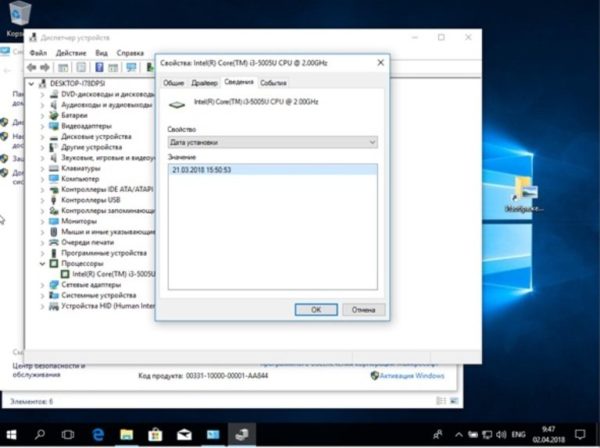Open the desktop shortcut beside the window
This screenshot has width=600, height=448.
523,194
